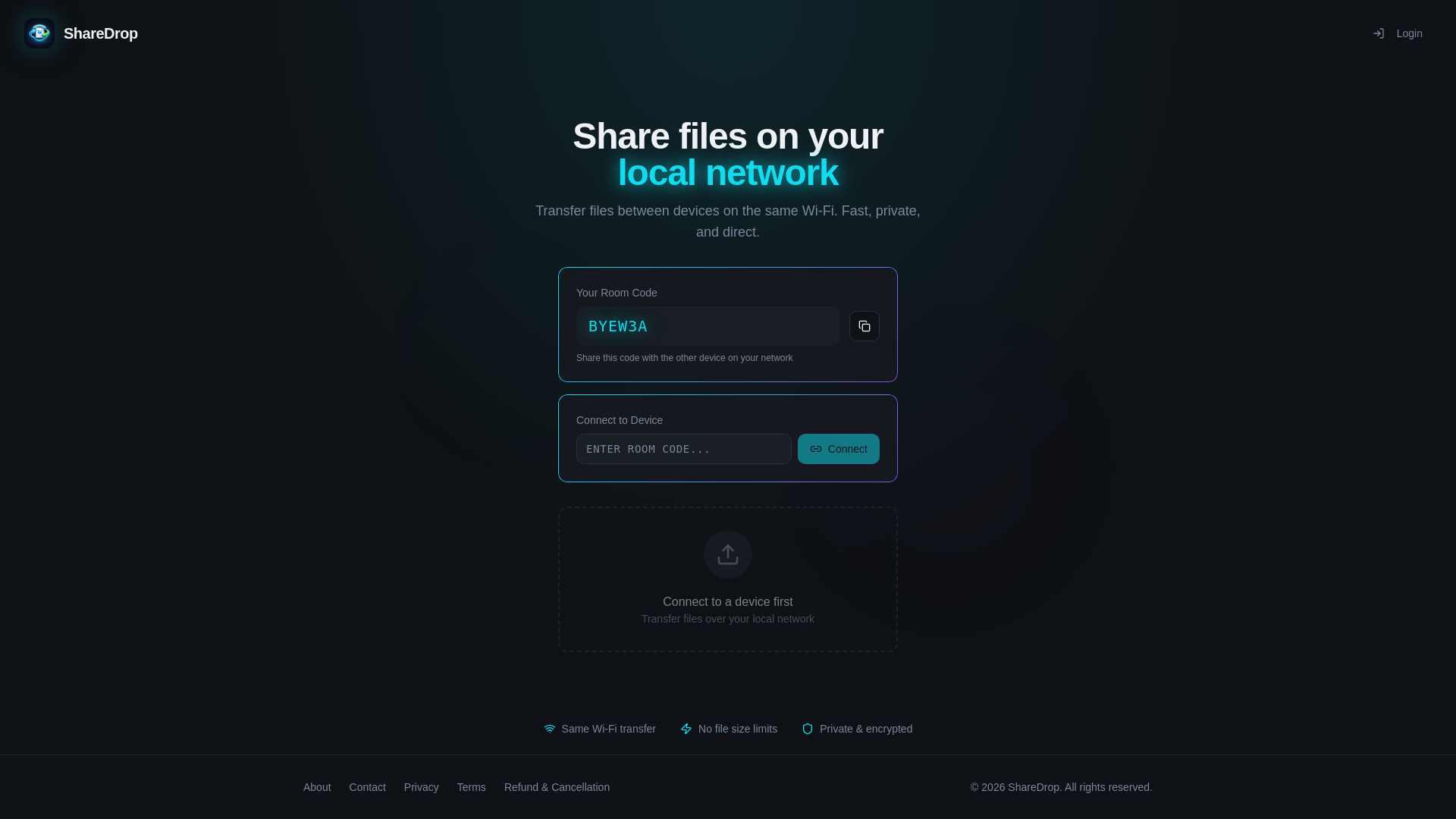Click the Your Room Code label
Image resolution: width=1456 pixels, height=819 pixels.
[x=617, y=293]
